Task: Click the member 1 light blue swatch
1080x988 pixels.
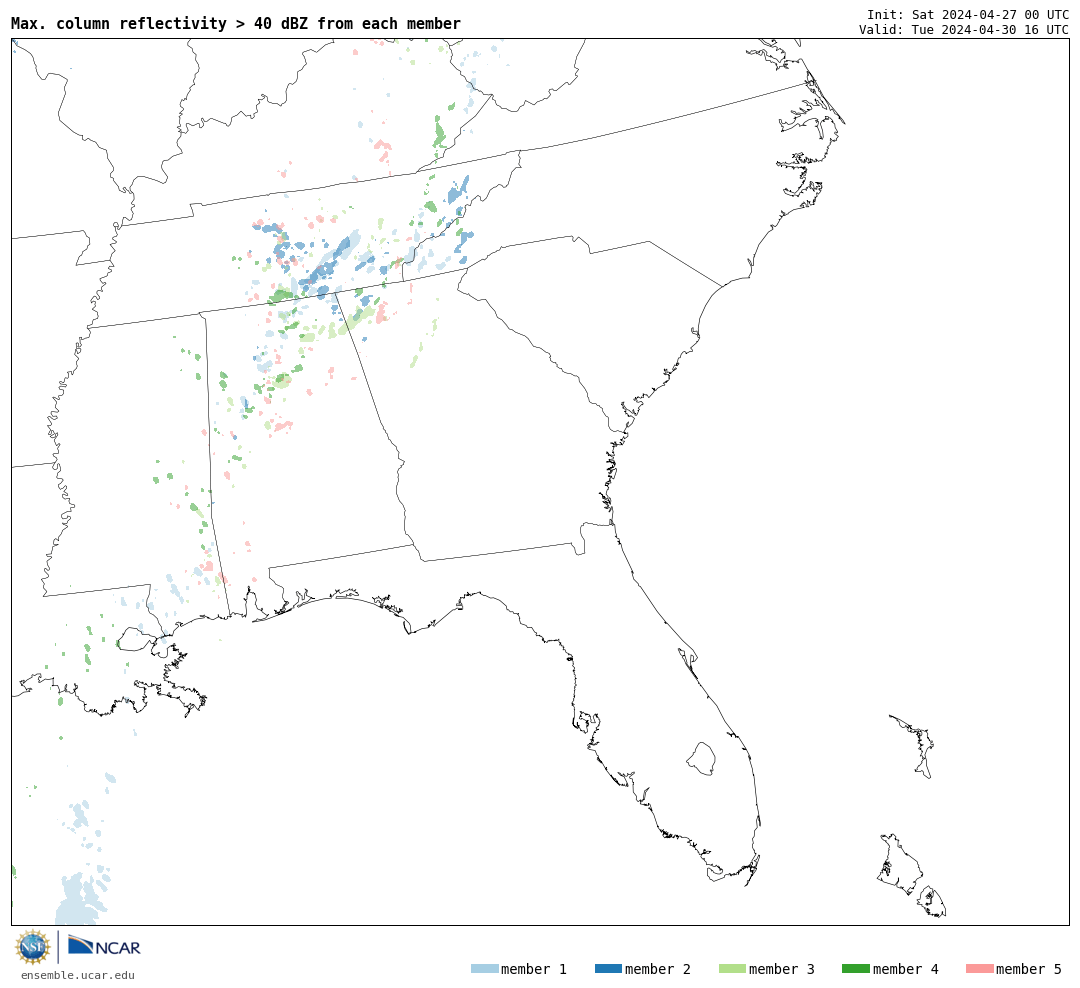Action: coord(485,969)
